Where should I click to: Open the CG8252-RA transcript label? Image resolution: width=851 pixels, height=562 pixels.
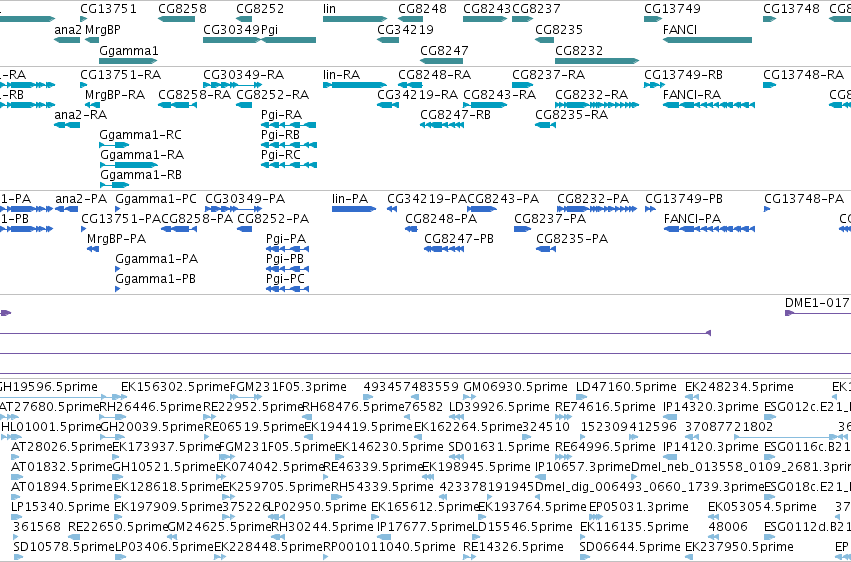coord(272,94)
